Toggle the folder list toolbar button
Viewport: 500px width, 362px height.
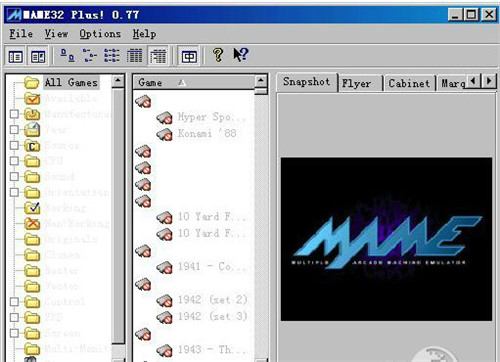(16, 57)
